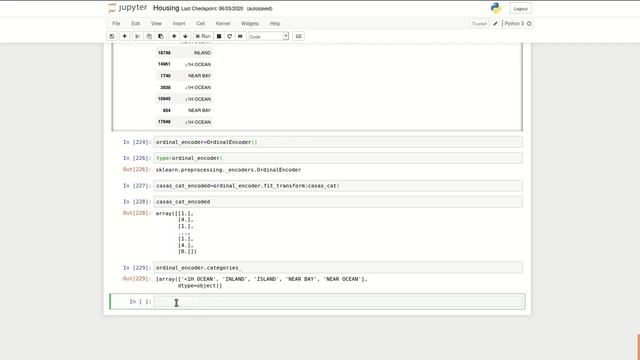Click NEAR BAY in row 804
Image resolution: width=640 pixels, height=360 pixels.
[200, 111]
